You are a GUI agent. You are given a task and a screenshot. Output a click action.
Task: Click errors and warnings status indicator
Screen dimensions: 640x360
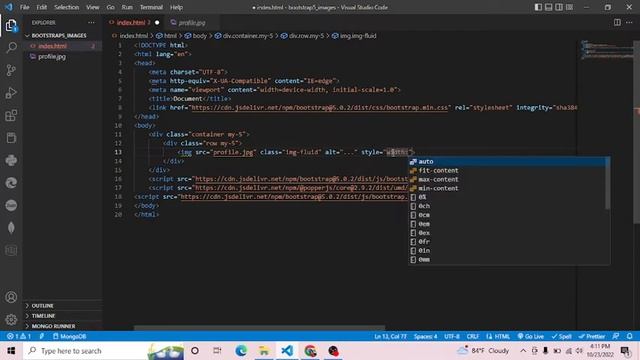tap(19, 336)
